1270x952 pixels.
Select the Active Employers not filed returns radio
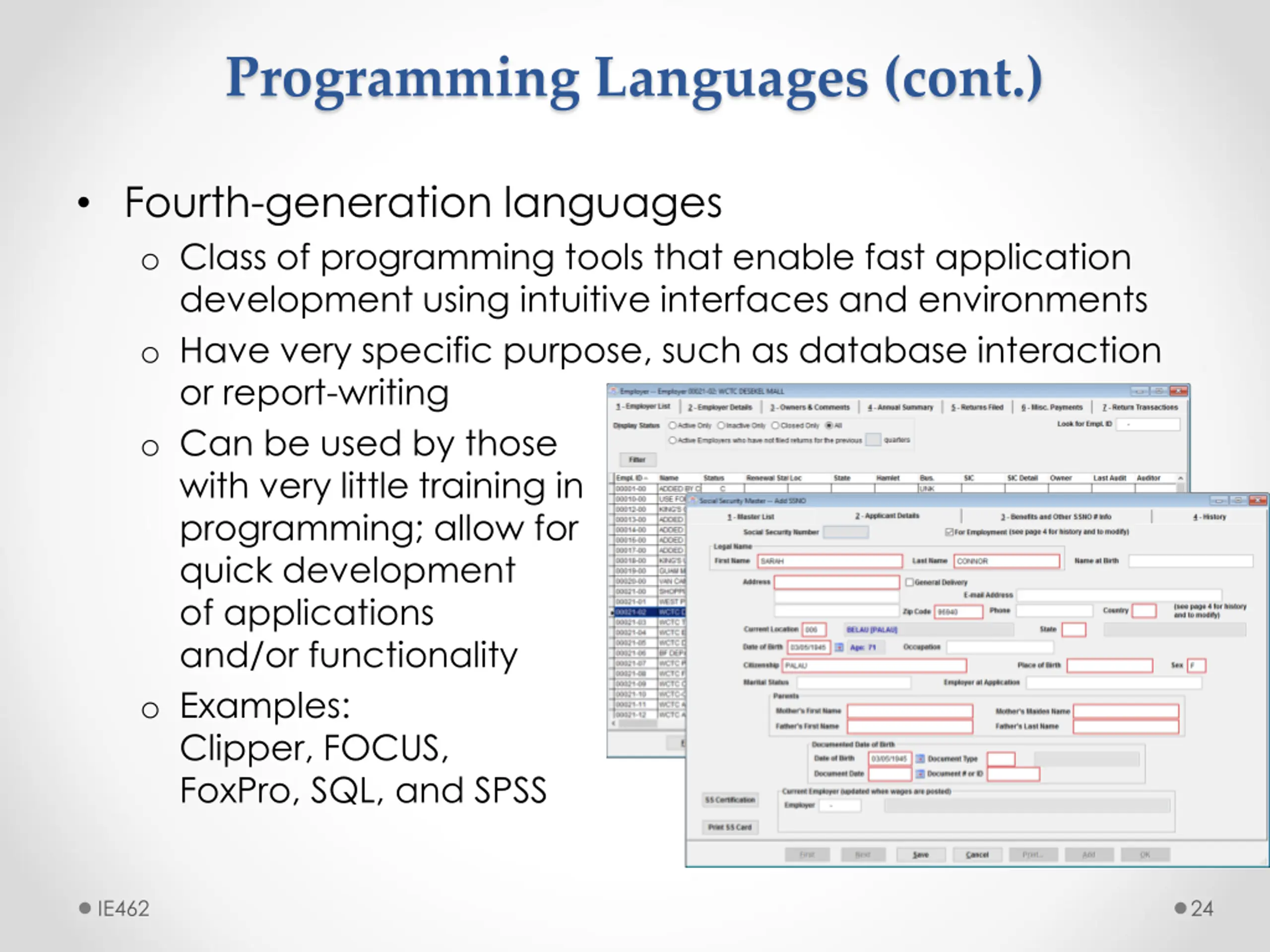[672, 440]
